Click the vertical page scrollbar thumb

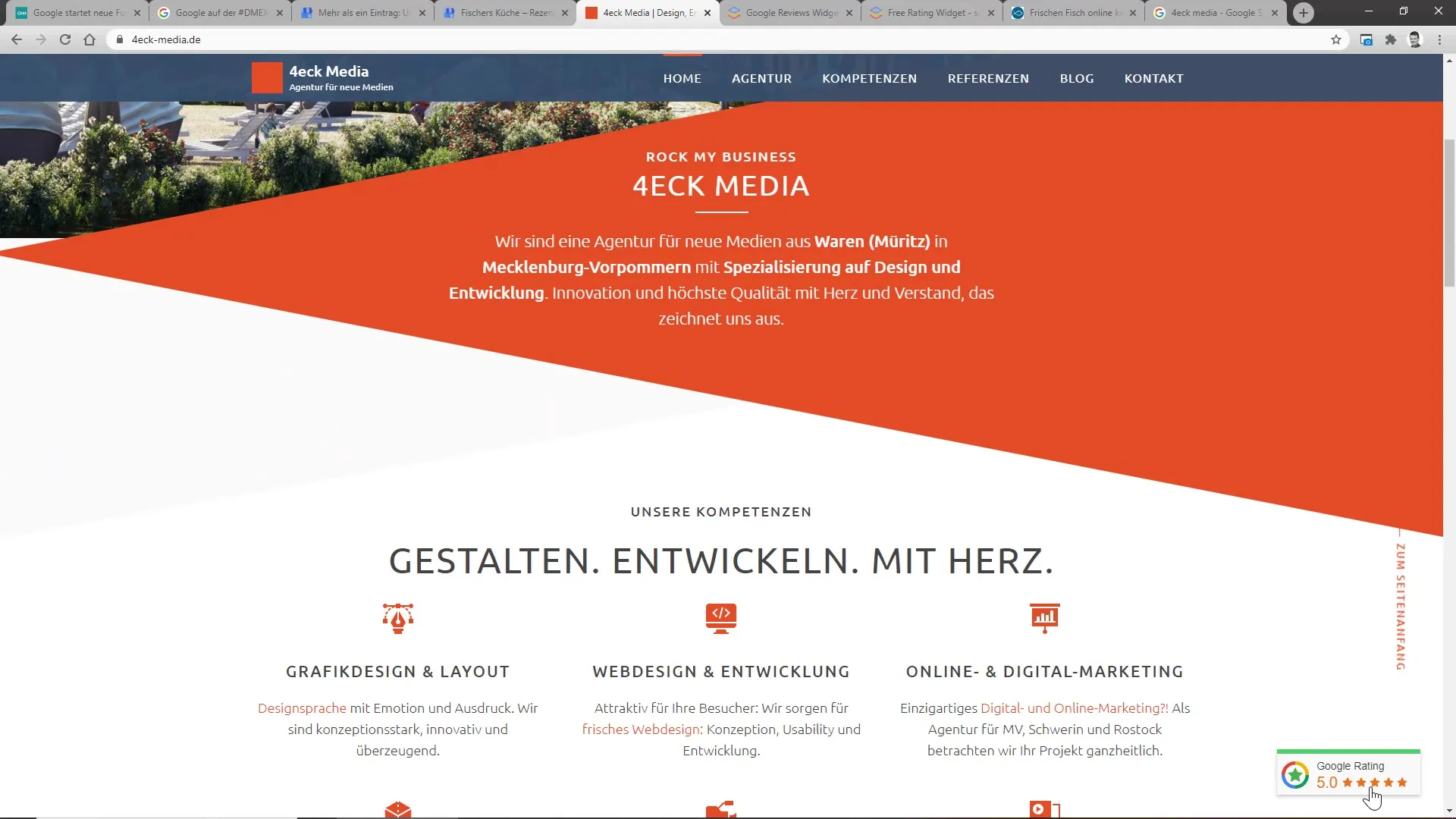click(x=1450, y=212)
